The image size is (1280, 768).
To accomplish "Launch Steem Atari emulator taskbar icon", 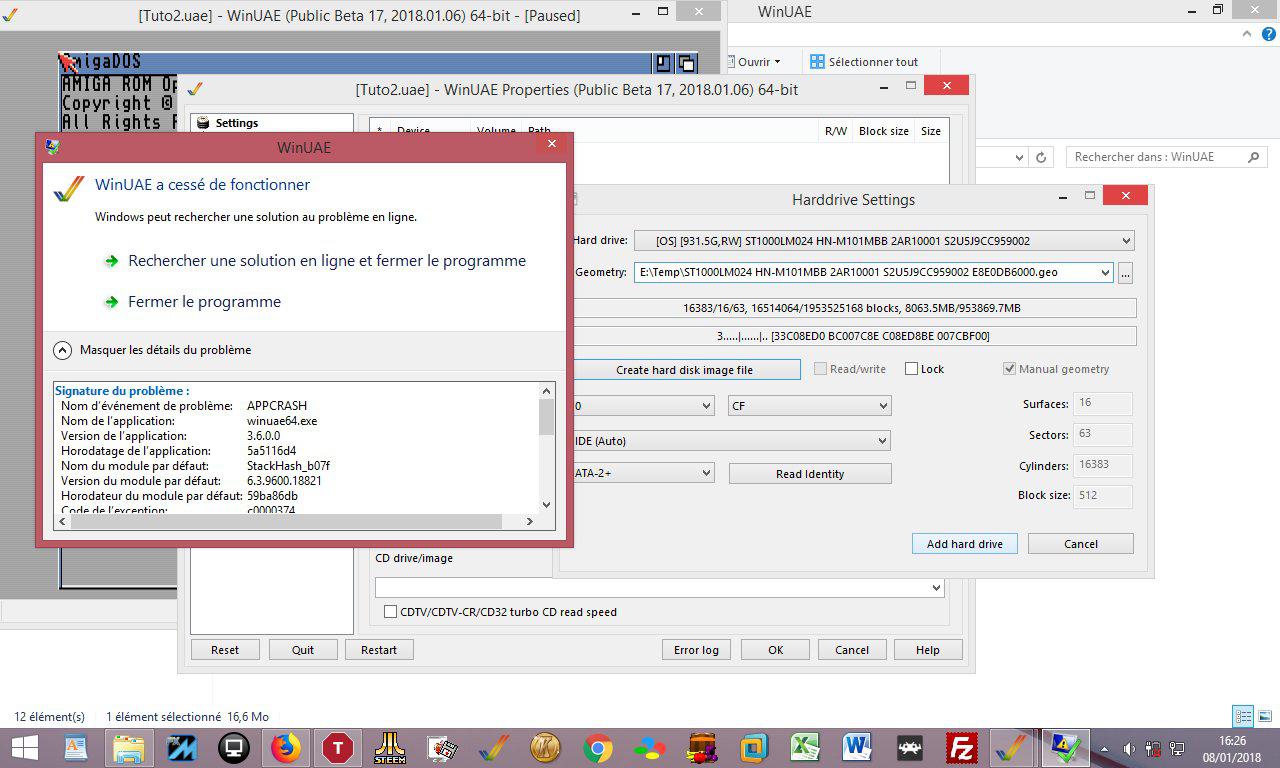I will [x=390, y=747].
